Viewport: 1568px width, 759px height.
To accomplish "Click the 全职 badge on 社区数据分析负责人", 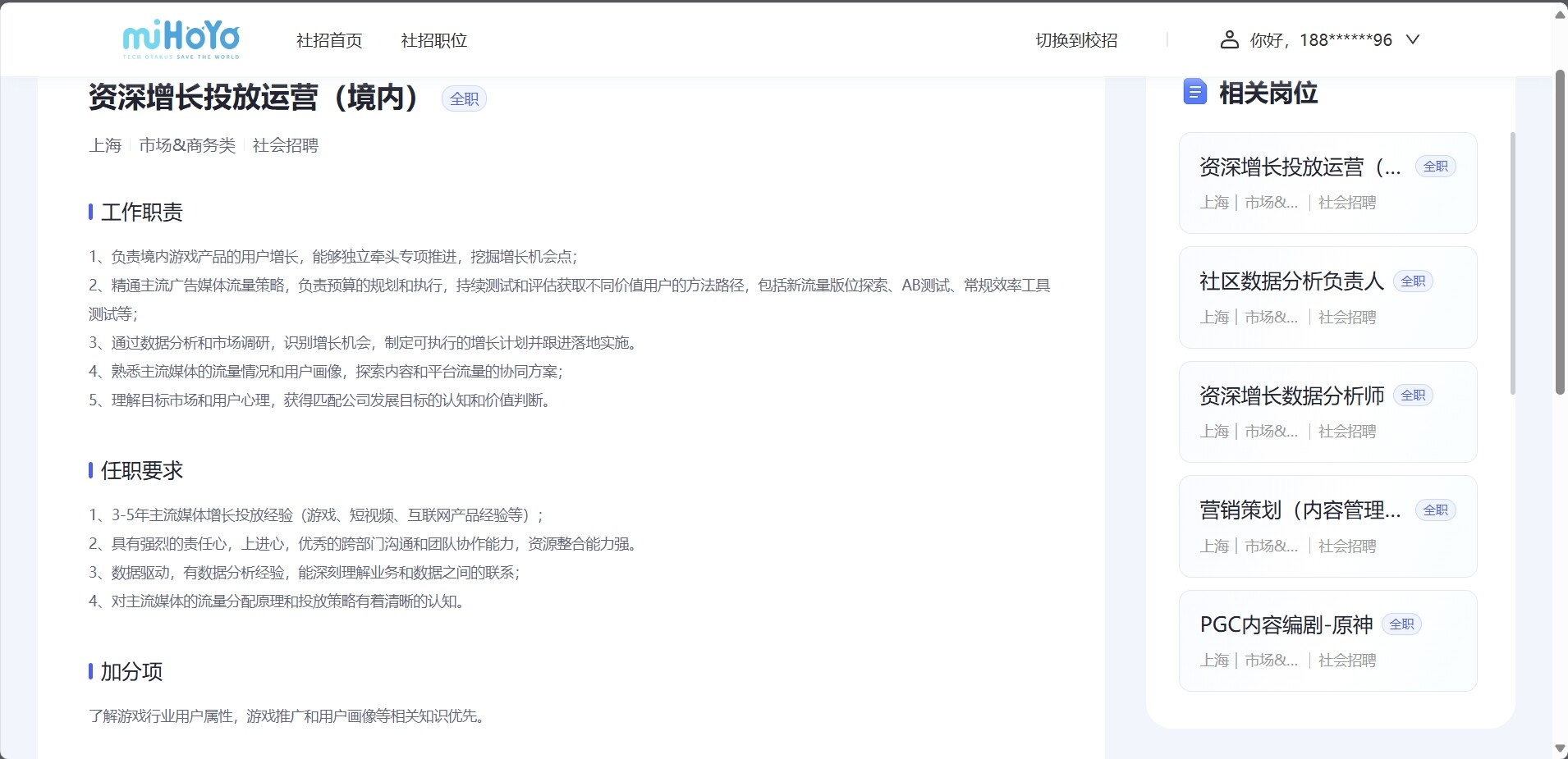I will pyautogui.click(x=1413, y=281).
